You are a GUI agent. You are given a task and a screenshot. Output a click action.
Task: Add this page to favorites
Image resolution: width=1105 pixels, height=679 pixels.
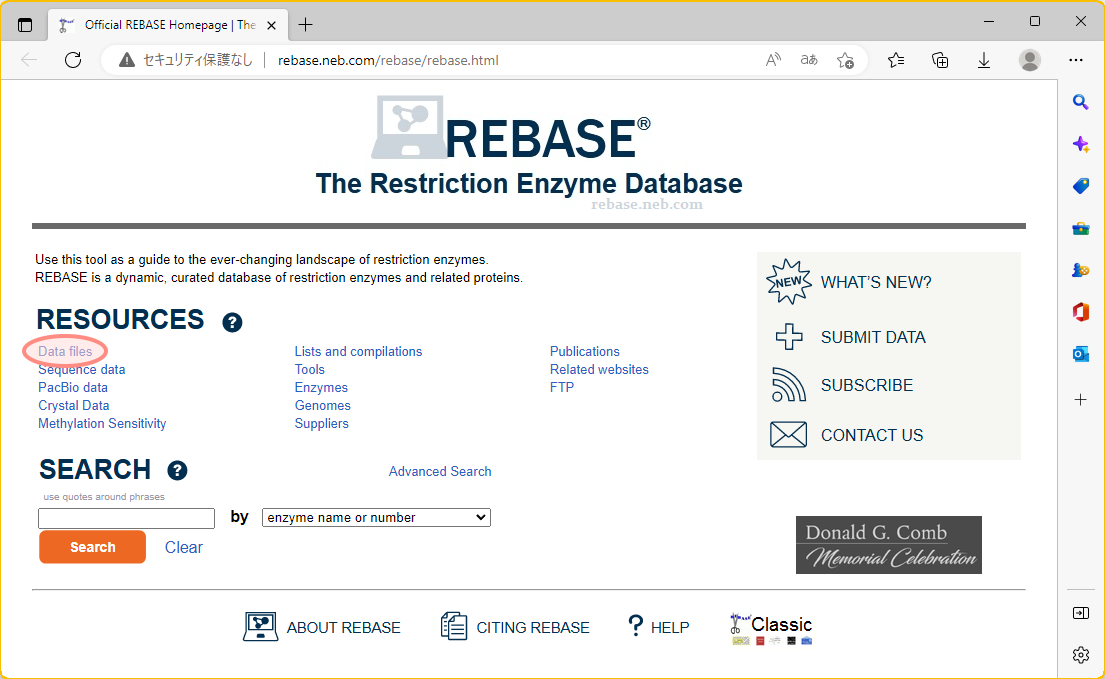coord(845,61)
